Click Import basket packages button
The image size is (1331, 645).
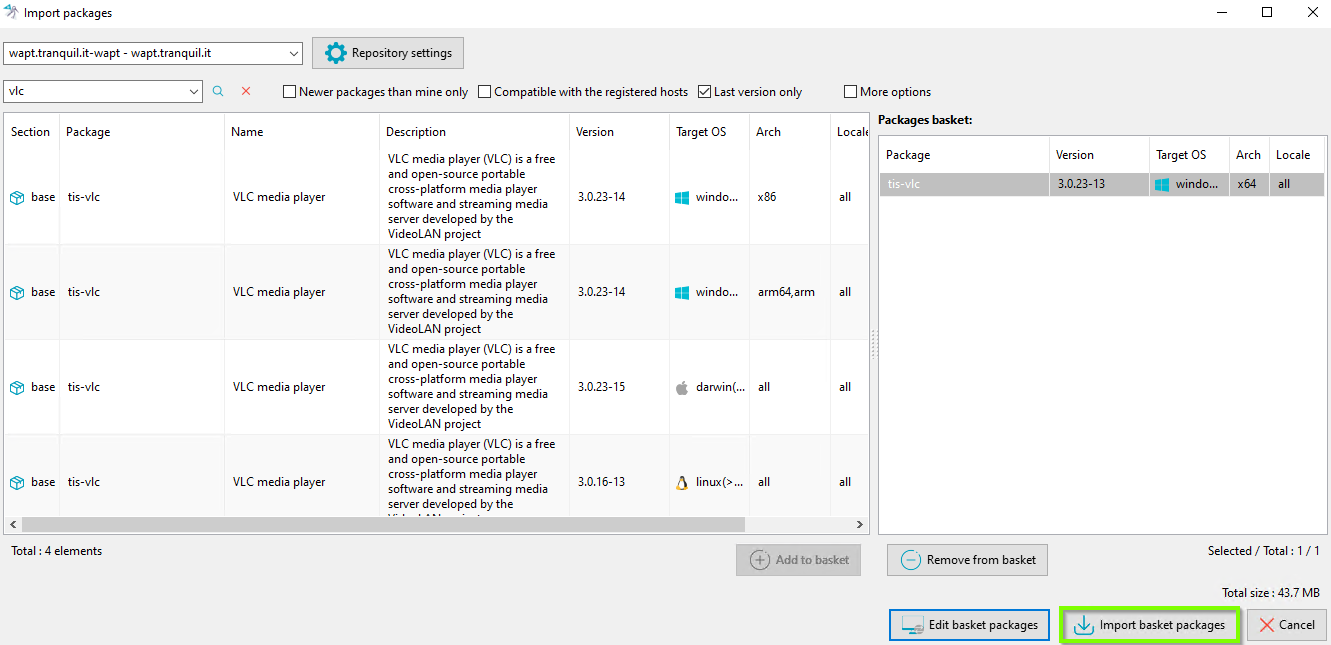tap(1149, 625)
